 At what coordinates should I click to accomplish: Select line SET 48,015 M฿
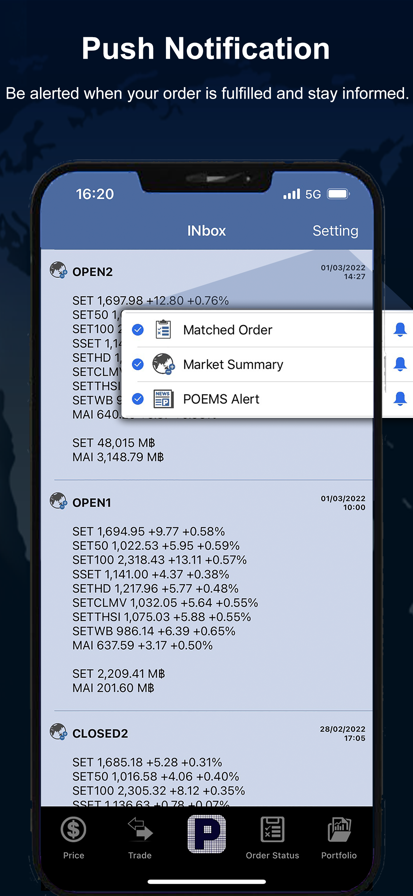(x=114, y=443)
